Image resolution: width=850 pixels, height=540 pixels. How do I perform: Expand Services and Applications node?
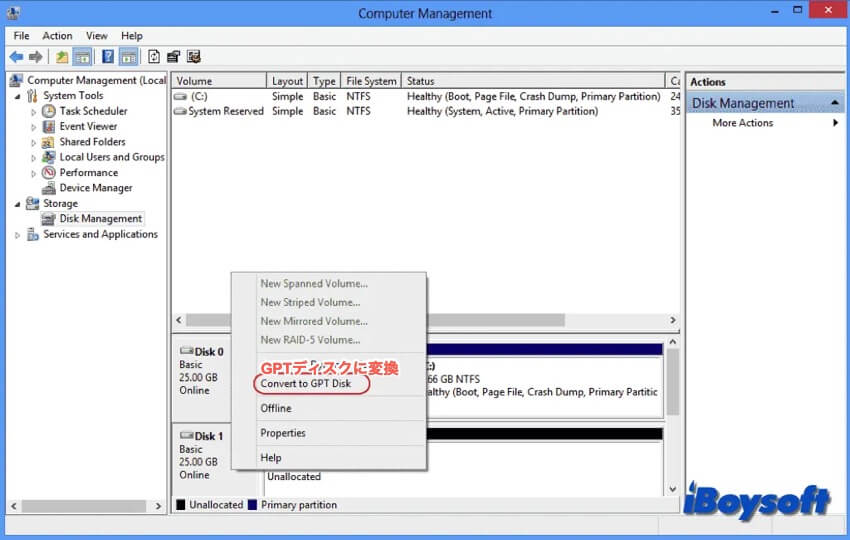pos(17,235)
